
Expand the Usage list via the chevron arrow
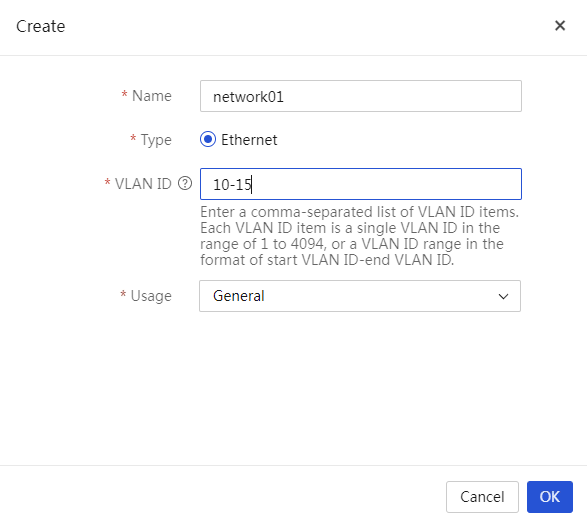click(x=503, y=296)
